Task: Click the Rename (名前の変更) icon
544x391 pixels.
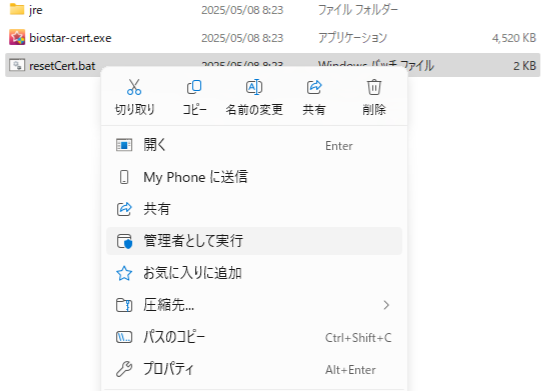Action: 254,87
